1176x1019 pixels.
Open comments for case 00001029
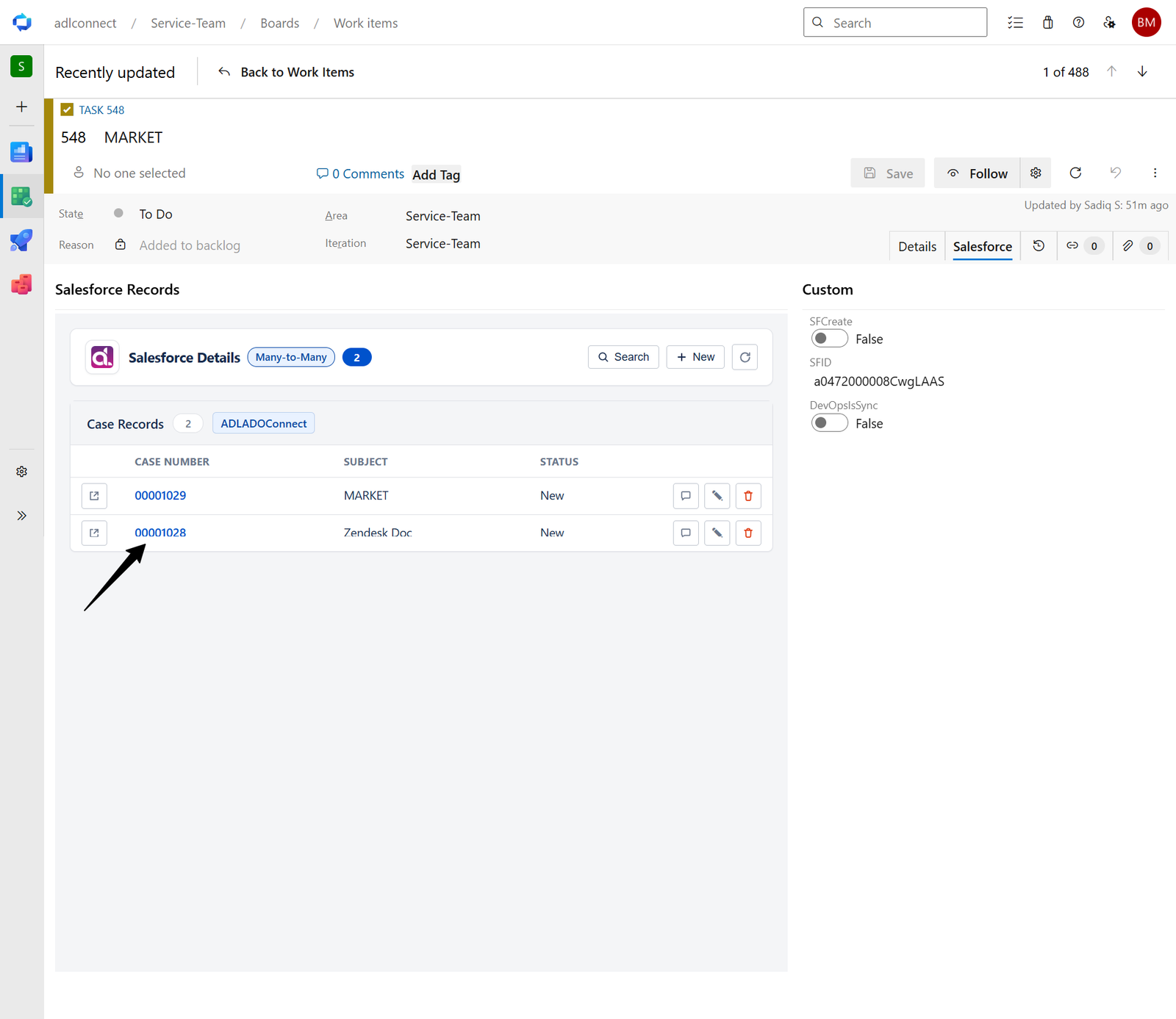coord(686,496)
